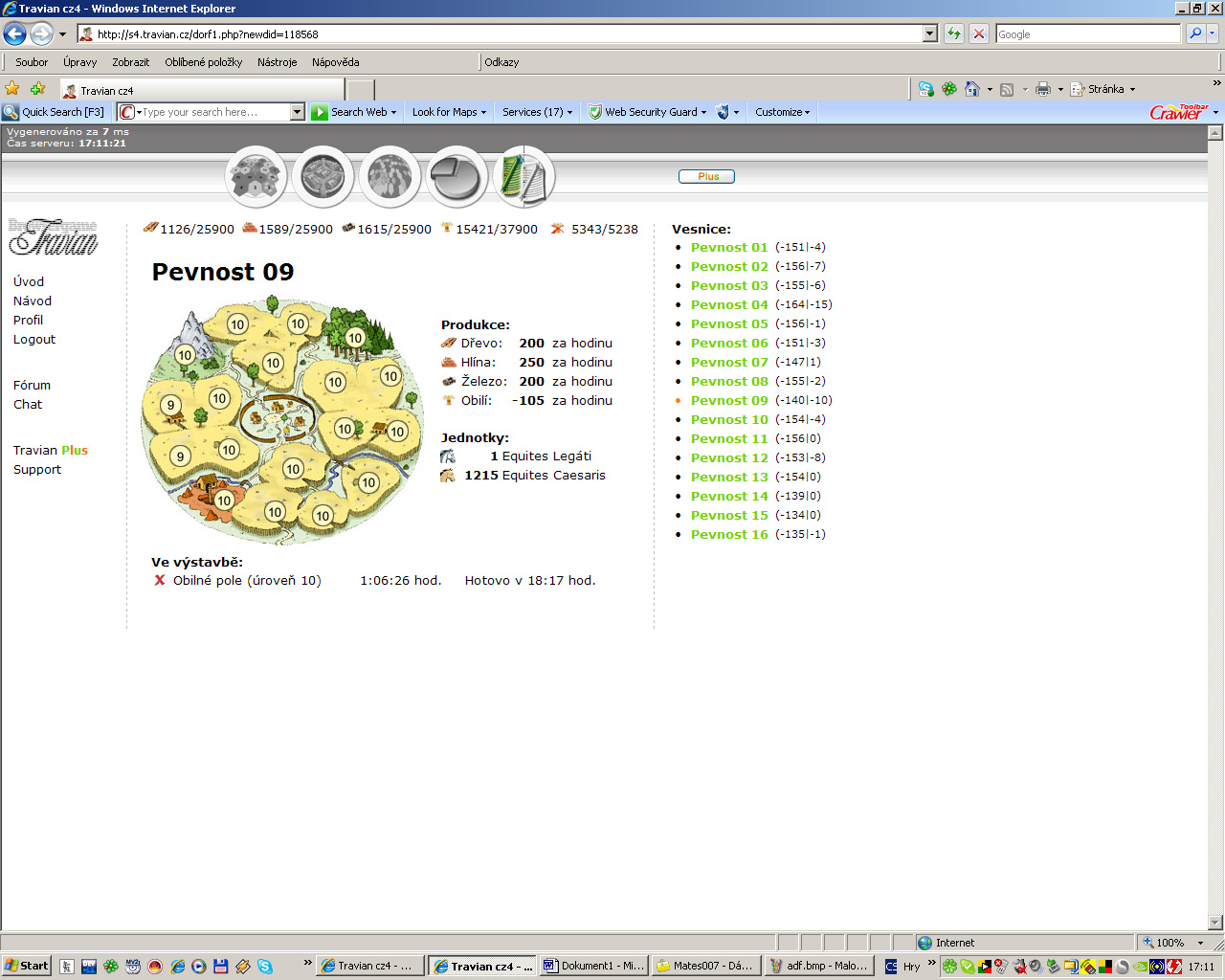The height and width of the screenshot is (980, 1225).
Task: Switch to village Pevnost 16
Action: [x=729, y=534]
